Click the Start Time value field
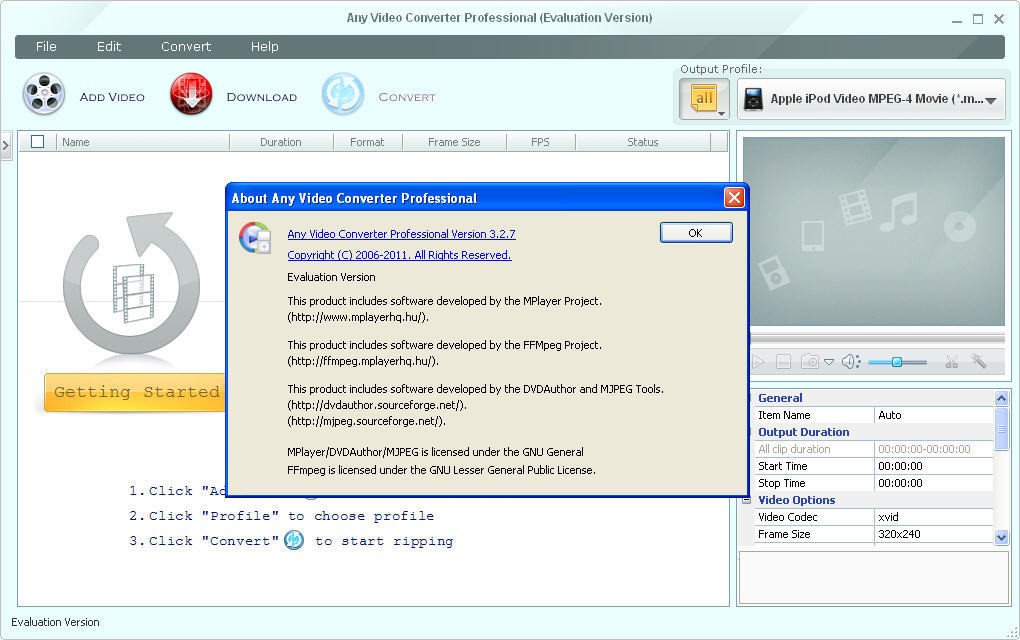Screen dimensions: 1020x640 pos(933,466)
